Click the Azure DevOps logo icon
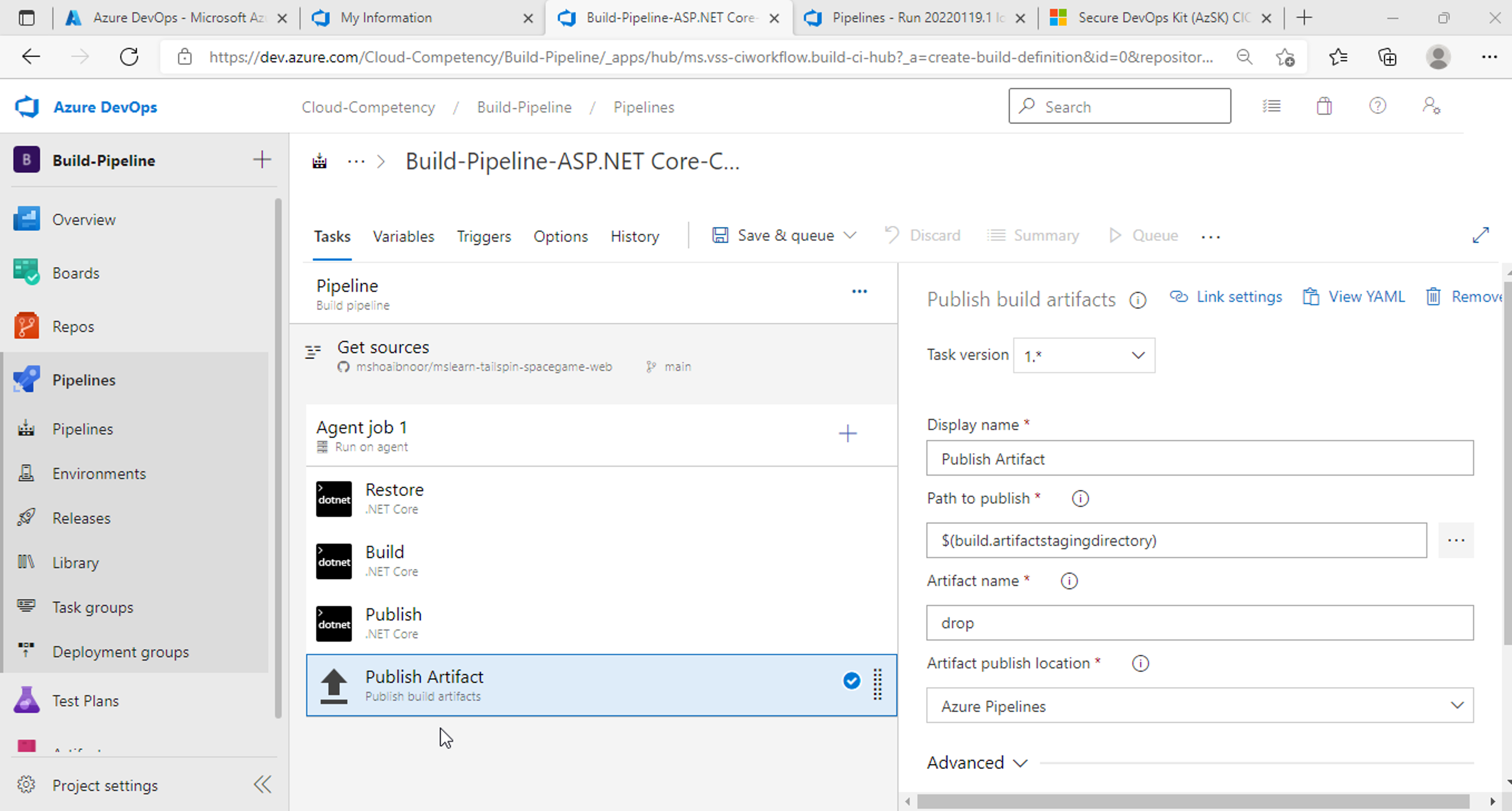Viewport: 1512px width, 811px height. coord(27,107)
